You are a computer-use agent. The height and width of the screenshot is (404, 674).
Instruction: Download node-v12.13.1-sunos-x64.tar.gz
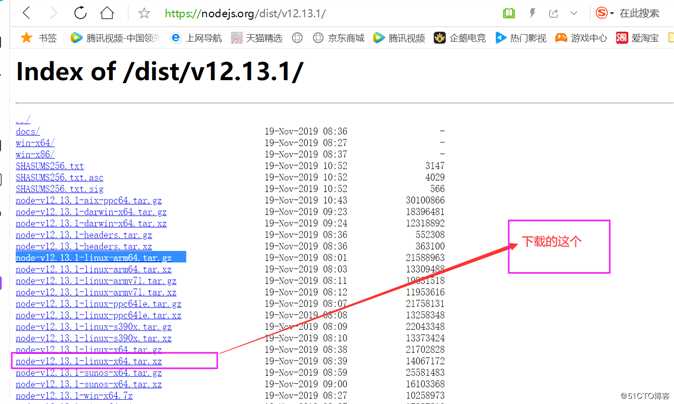click(x=89, y=373)
